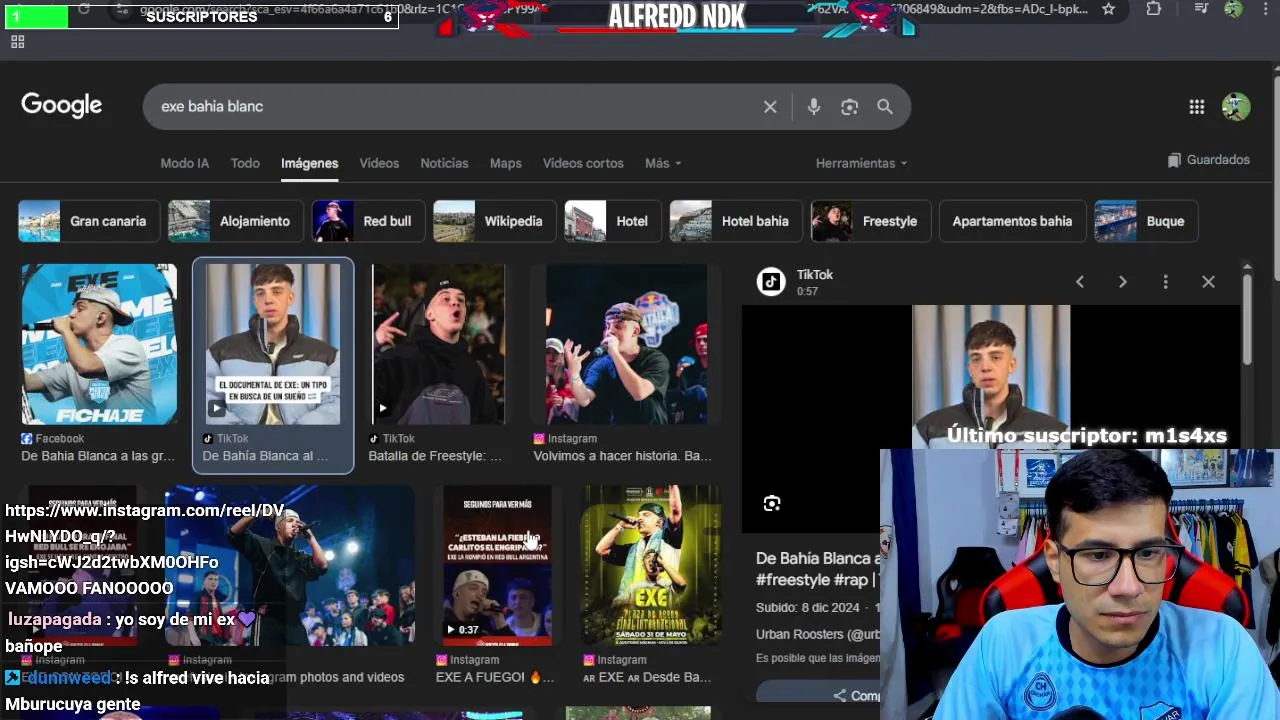The width and height of the screenshot is (1280, 720).
Task: Switch to the Noticias tab
Action: (444, 163)
